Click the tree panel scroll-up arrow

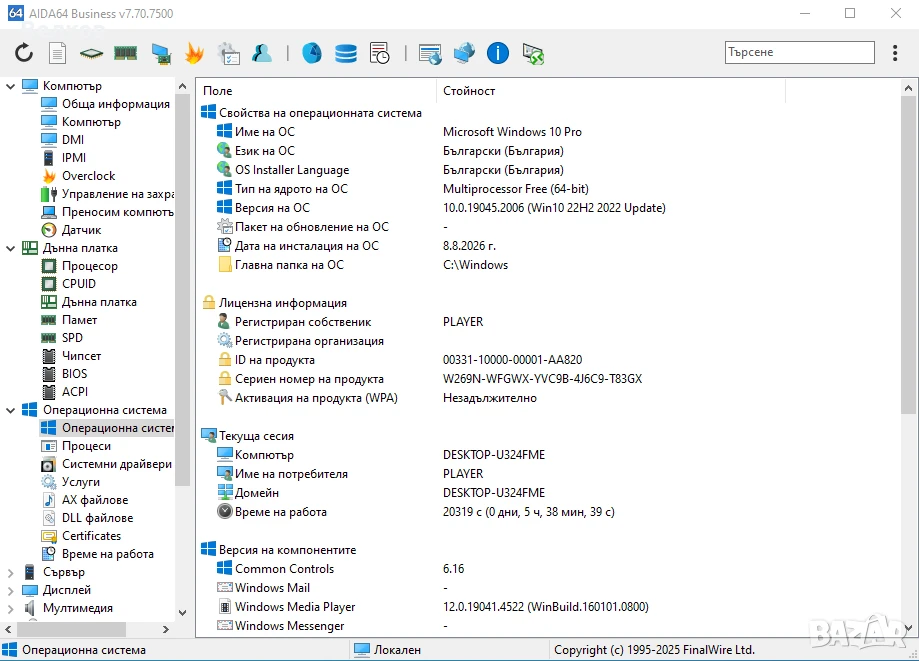(182, 86)
